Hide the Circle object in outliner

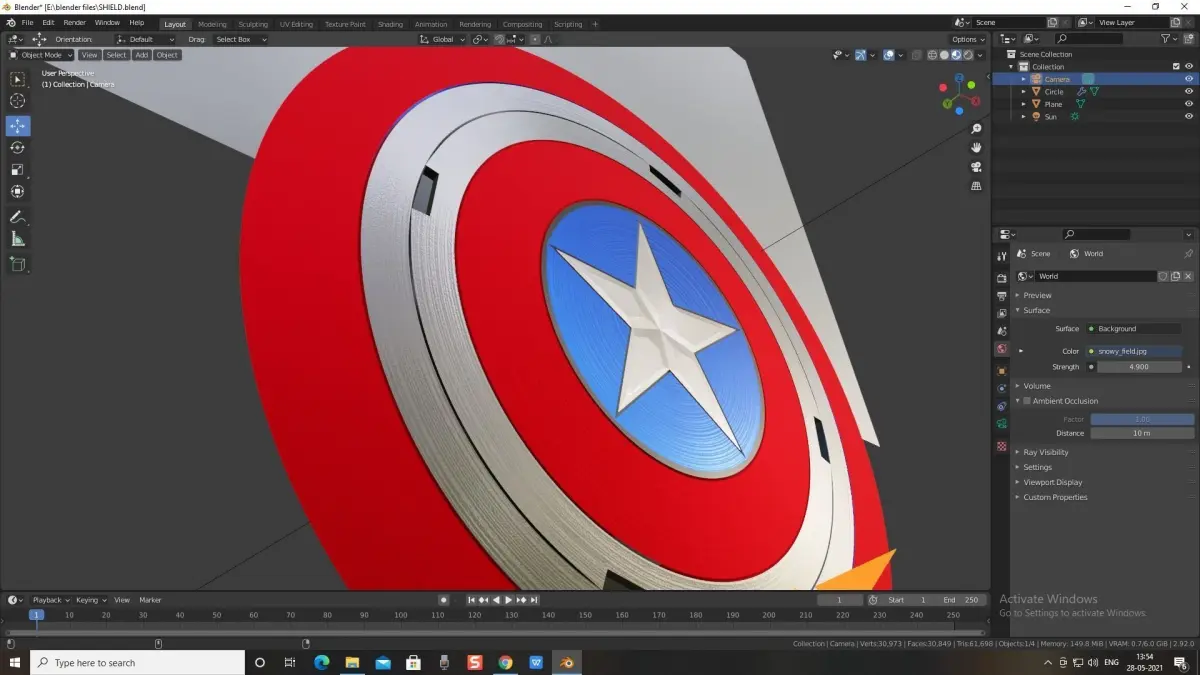pos(1189,91)
